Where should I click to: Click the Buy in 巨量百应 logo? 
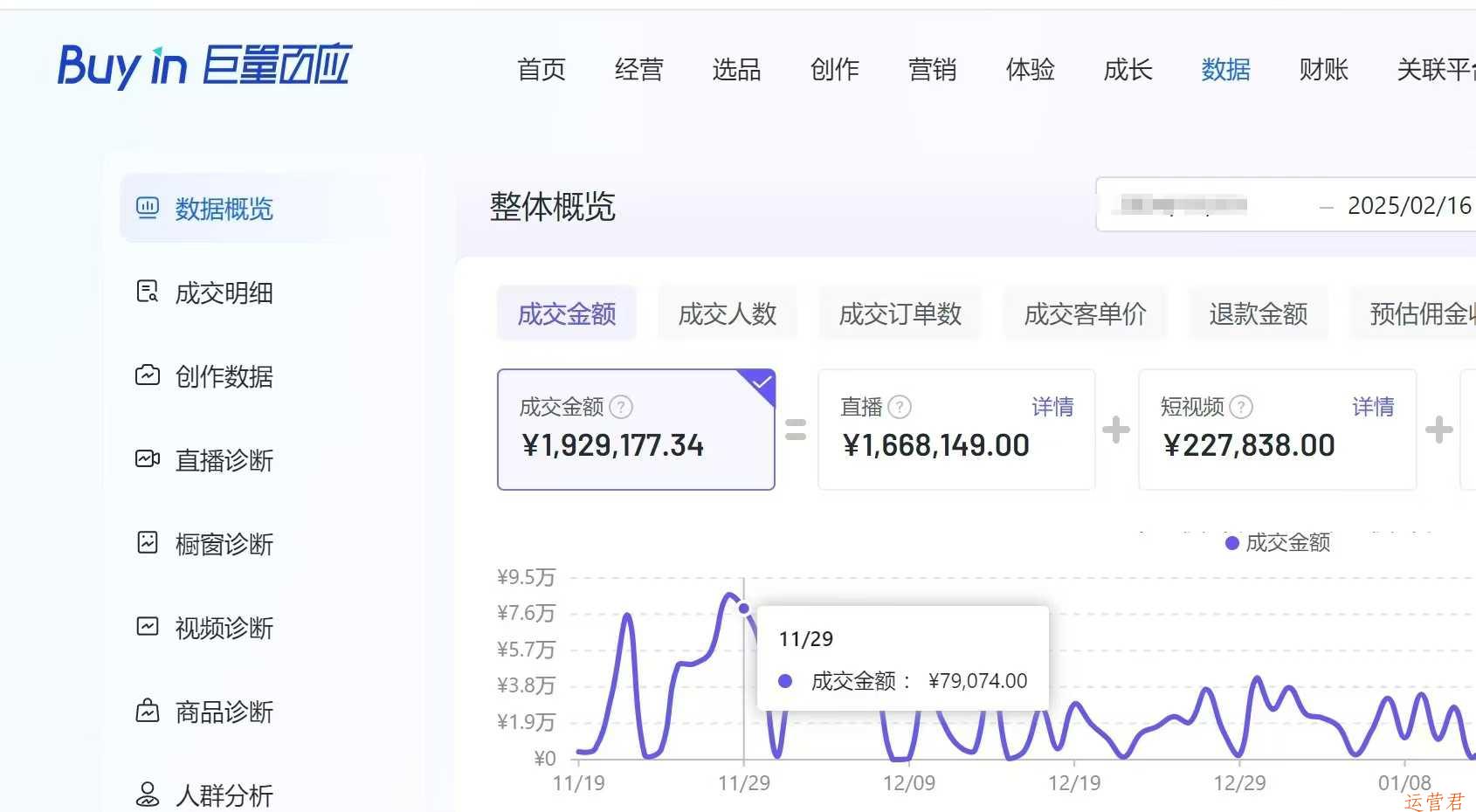click(204, 66)
